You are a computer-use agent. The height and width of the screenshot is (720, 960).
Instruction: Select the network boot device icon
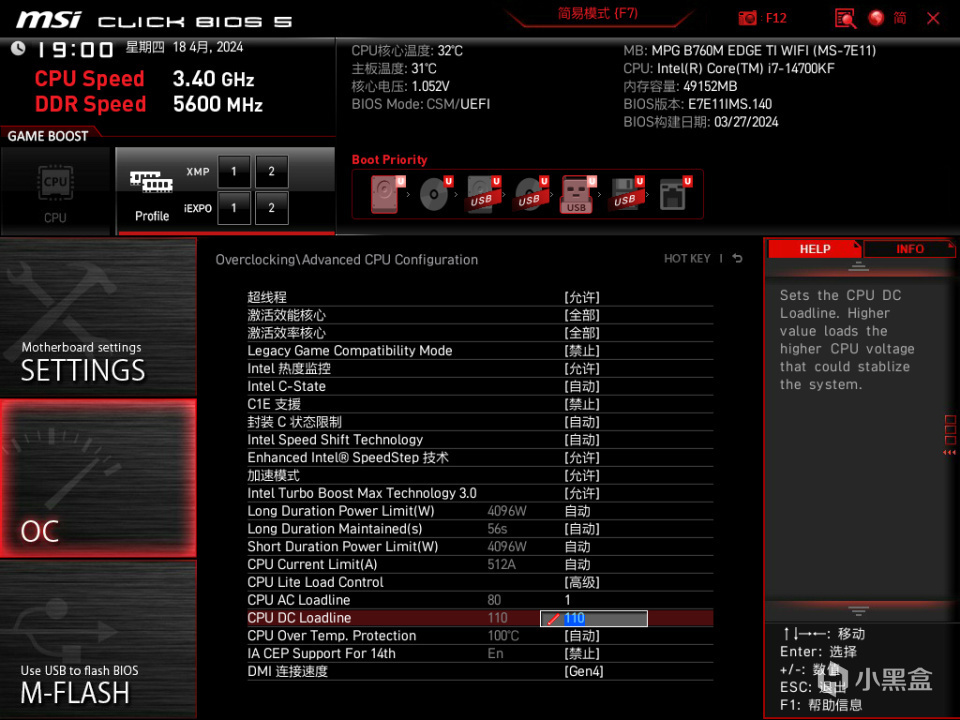(x=673, y=194)
